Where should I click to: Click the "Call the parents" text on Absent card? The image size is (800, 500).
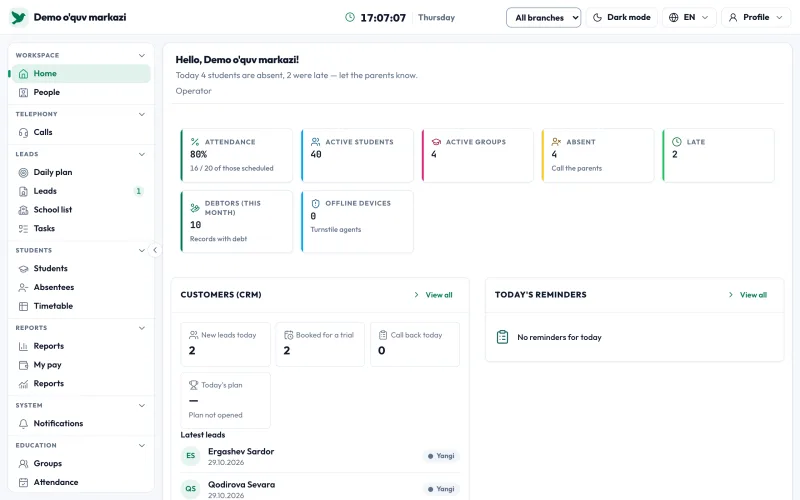pyautogui.click(x=577, y=168)
